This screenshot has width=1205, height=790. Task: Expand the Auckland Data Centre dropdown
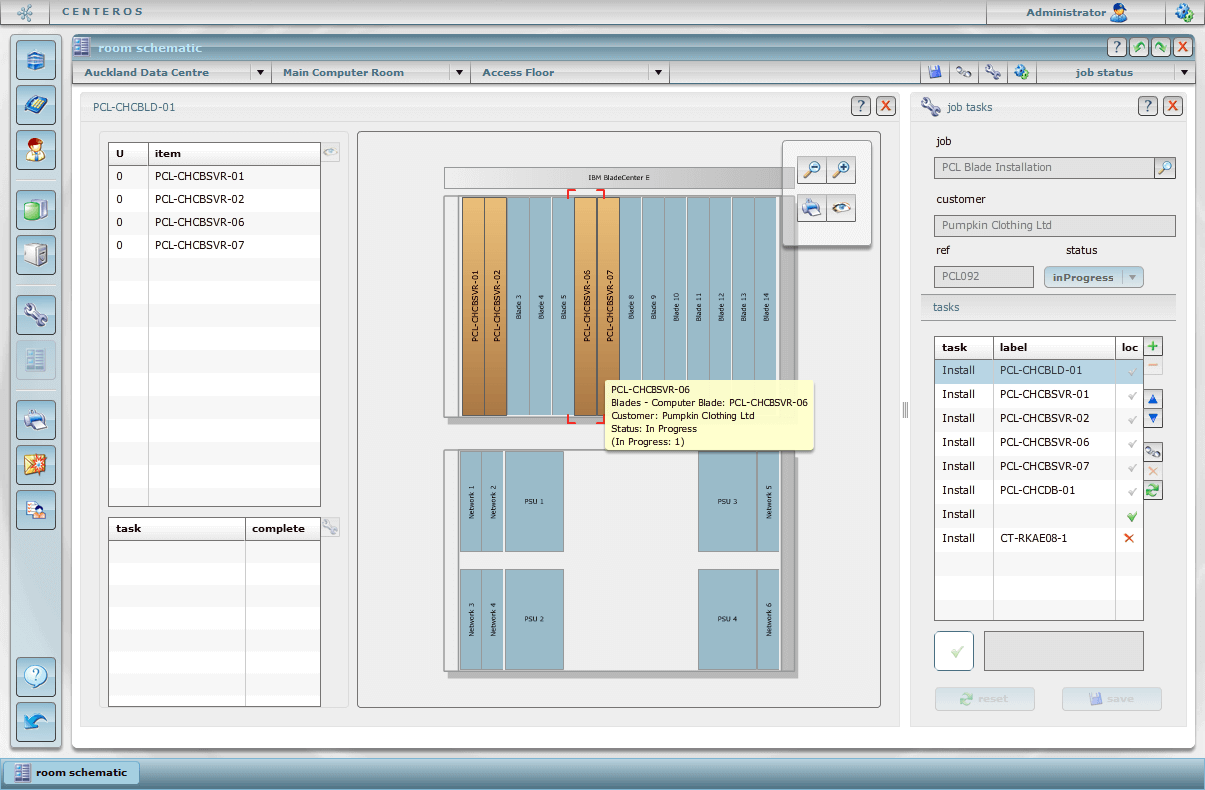click(260, 73)
